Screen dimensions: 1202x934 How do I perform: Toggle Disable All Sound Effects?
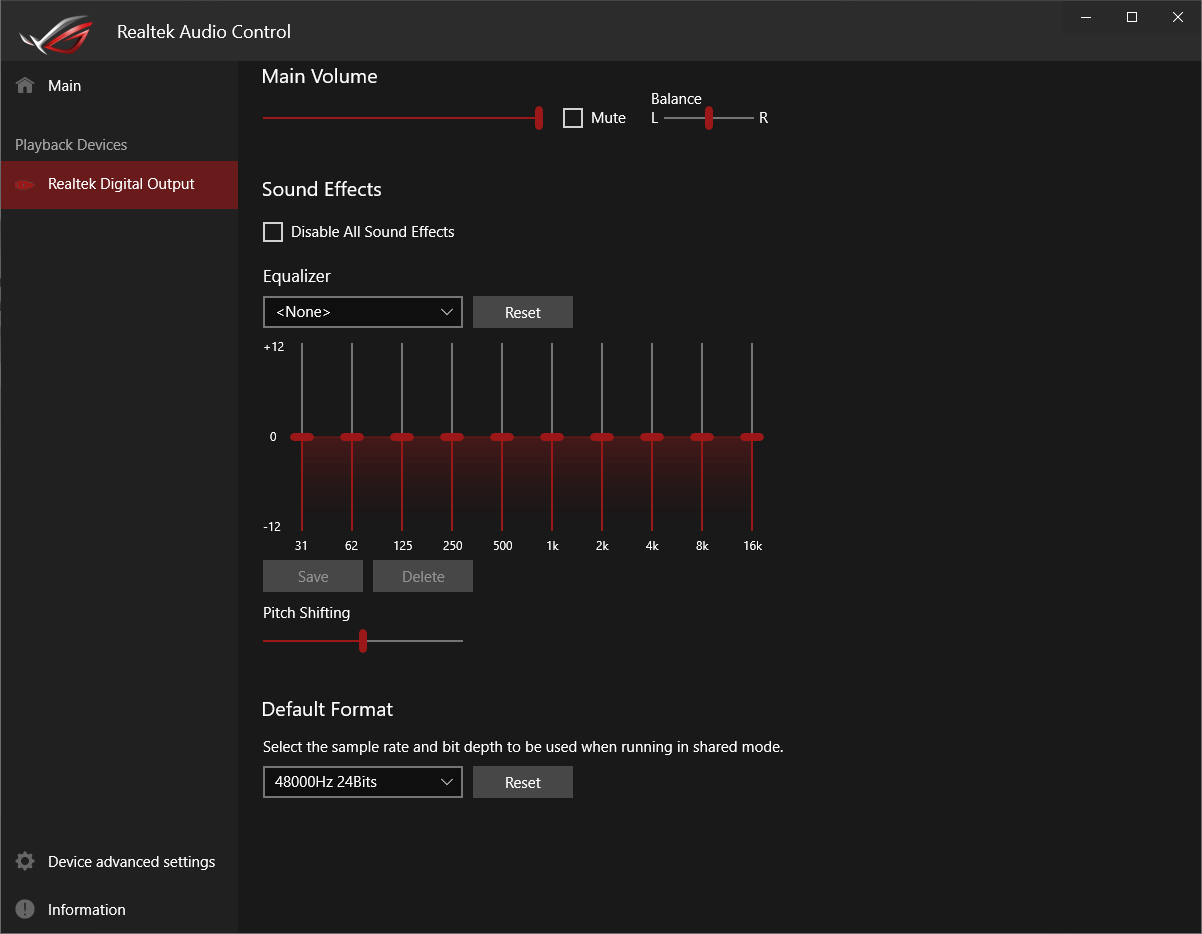click(x=272, y=231)
